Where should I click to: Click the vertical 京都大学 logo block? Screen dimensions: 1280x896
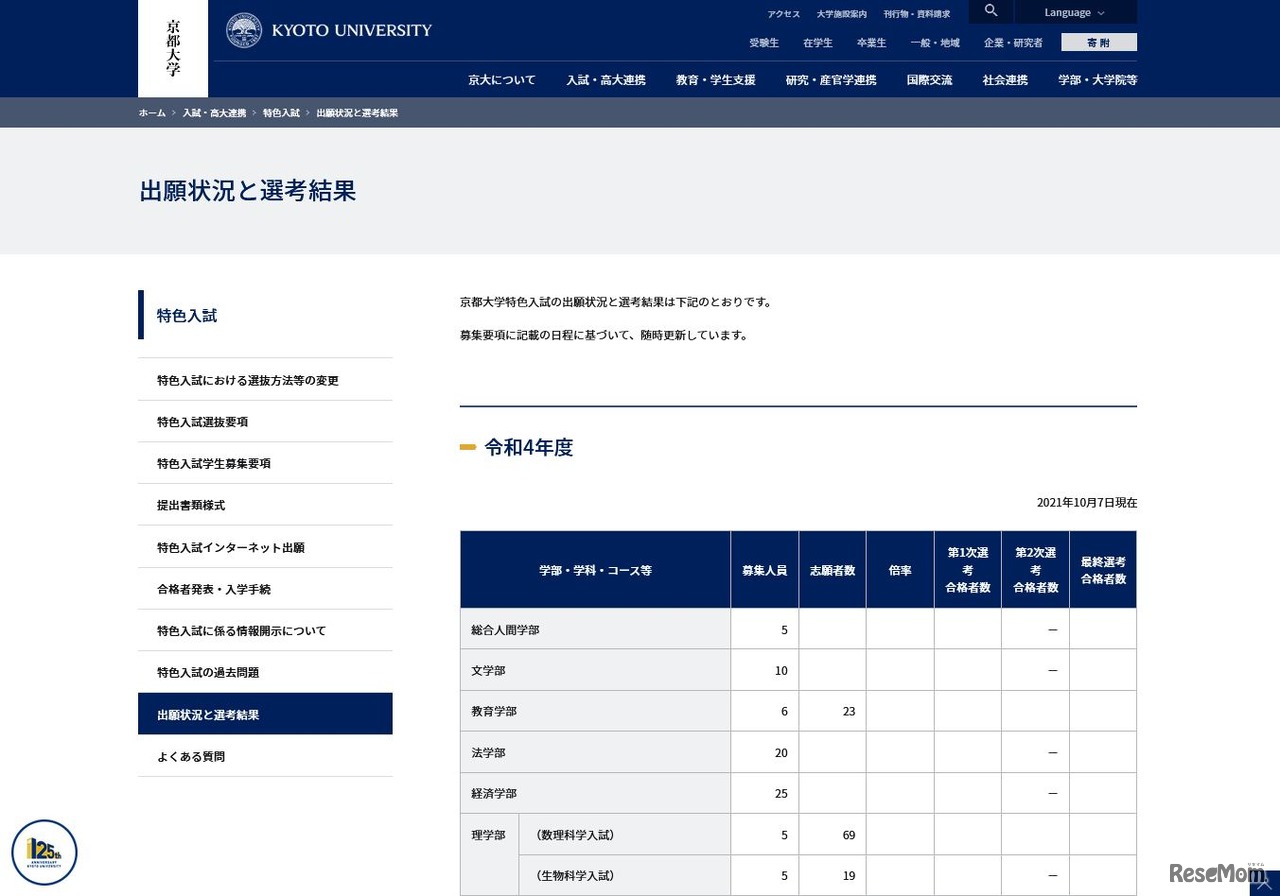[172, 47]
